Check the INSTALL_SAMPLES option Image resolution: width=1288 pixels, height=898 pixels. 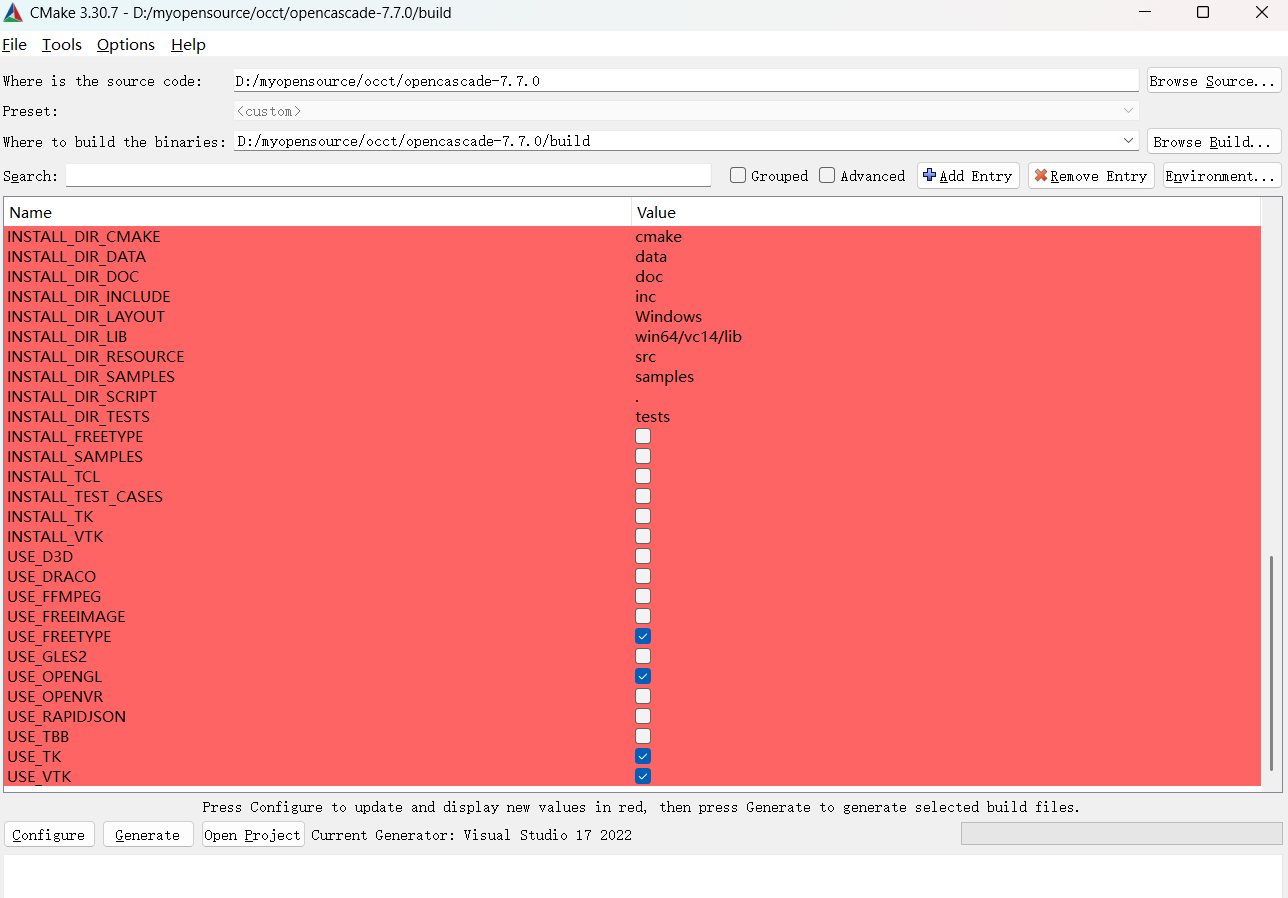pyautogui.click(x=642, y=456)
